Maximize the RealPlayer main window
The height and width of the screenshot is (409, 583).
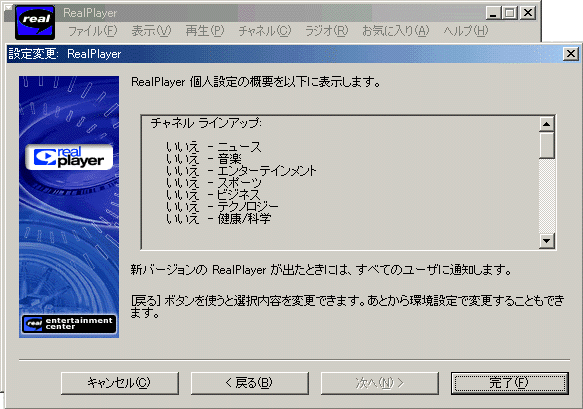pos(510,13)
